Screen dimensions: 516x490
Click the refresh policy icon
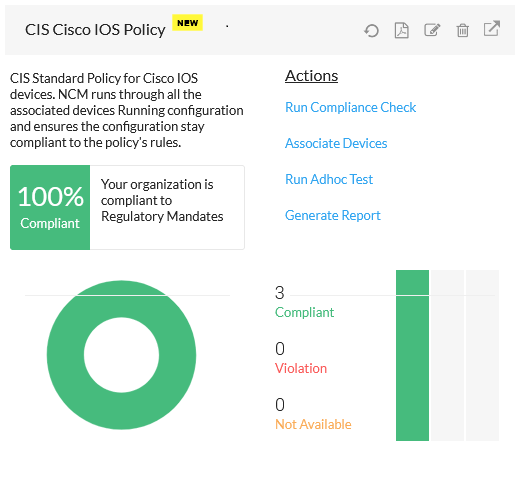[x=371, y=31]
